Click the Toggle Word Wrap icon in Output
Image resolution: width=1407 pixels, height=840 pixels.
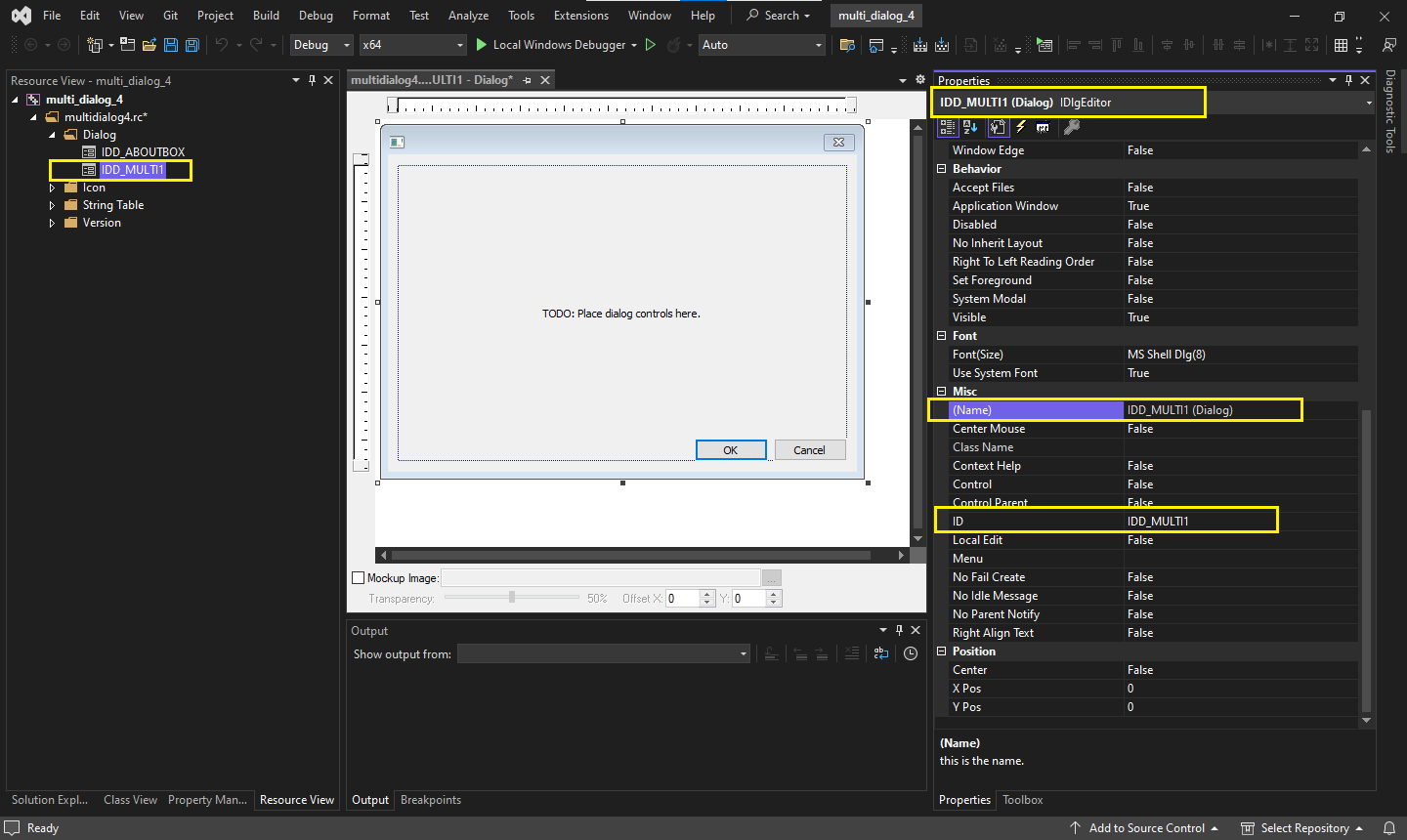pos(881,654)
